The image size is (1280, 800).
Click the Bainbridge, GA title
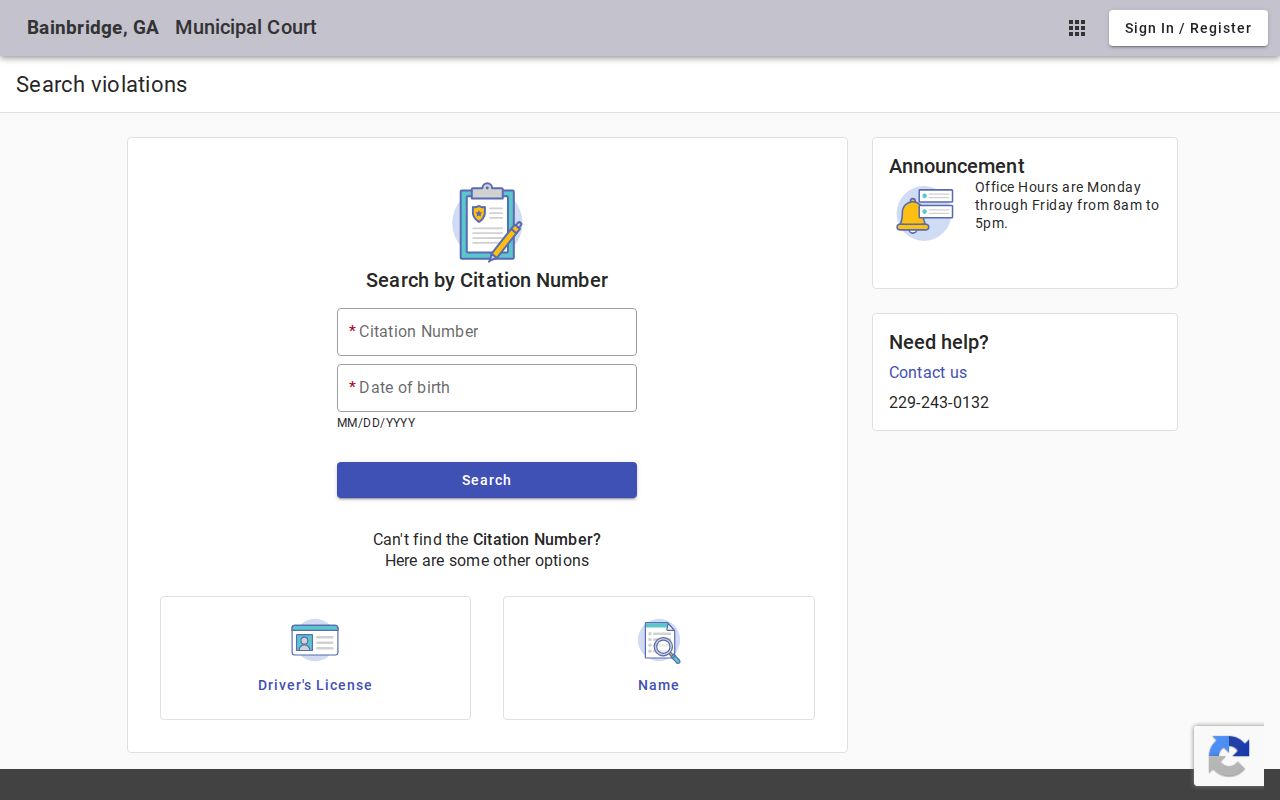(x=93, y=28)
